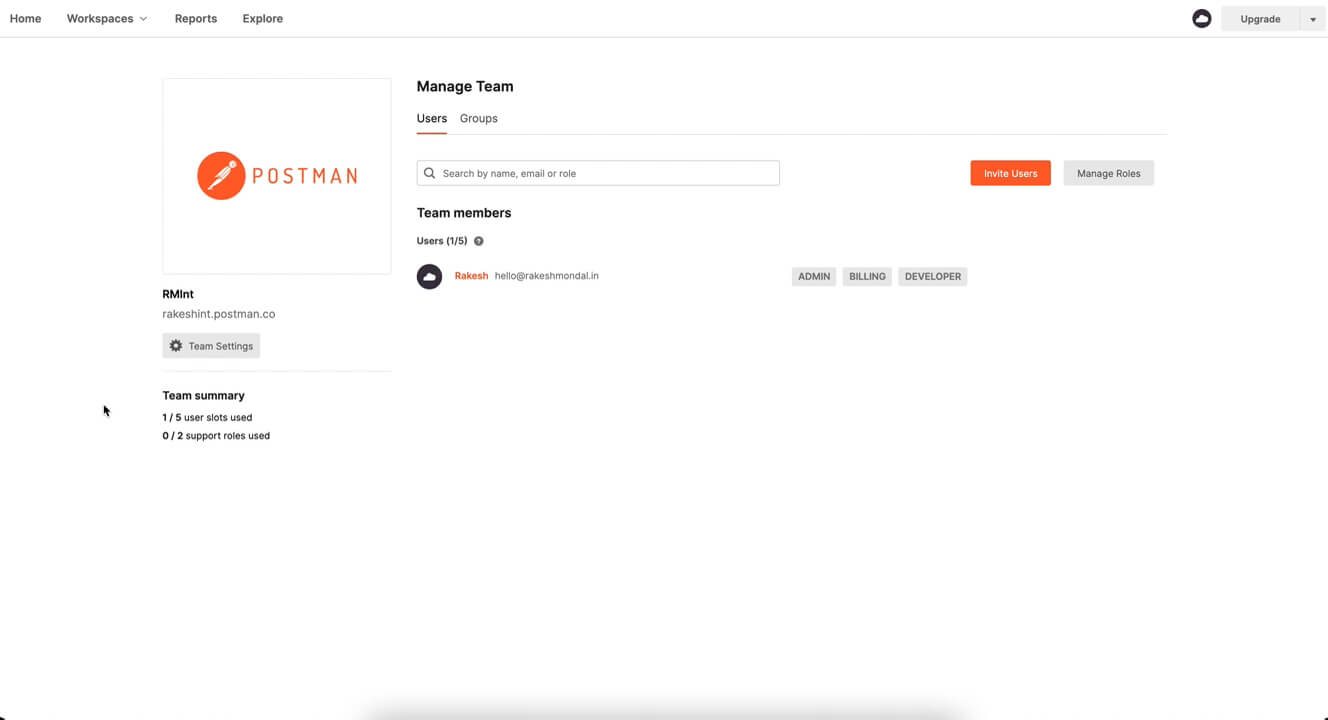Open the user avatar menu in top bar
The image size is (1328, 720).
(1201, 18)
